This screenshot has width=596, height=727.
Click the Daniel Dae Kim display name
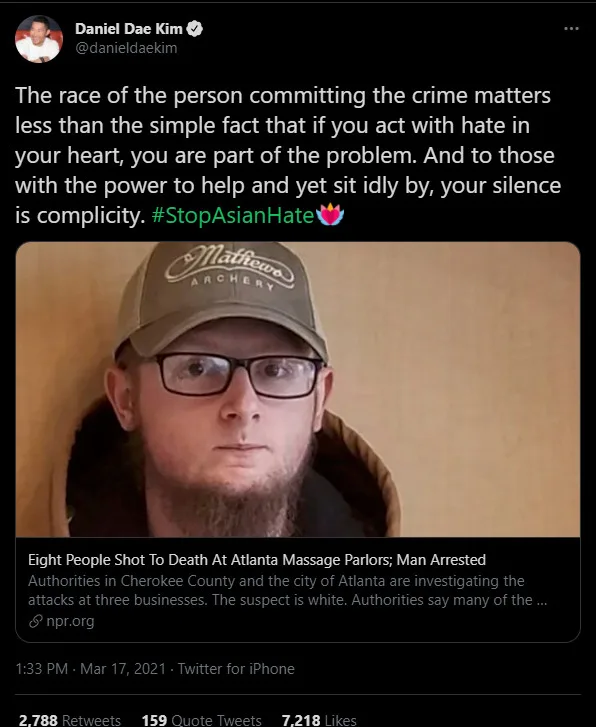128,29
